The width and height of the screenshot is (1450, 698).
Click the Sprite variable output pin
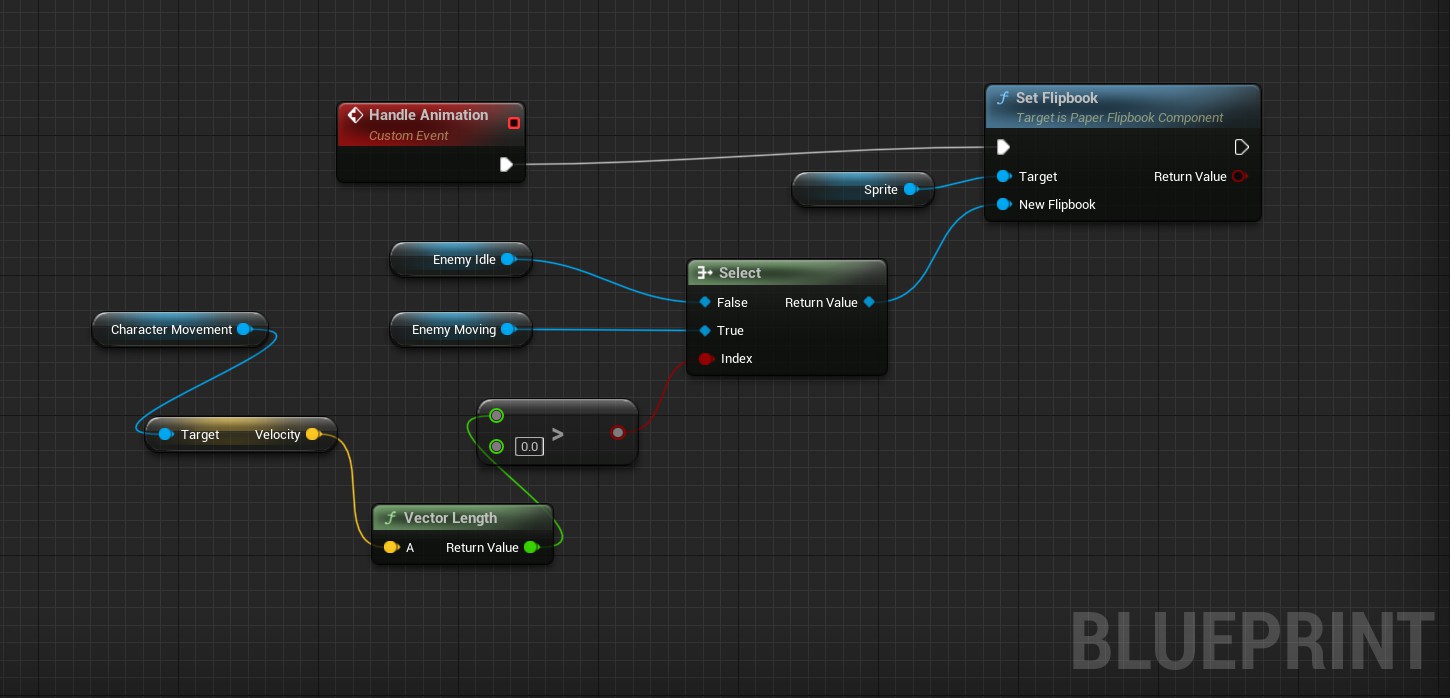910,189
